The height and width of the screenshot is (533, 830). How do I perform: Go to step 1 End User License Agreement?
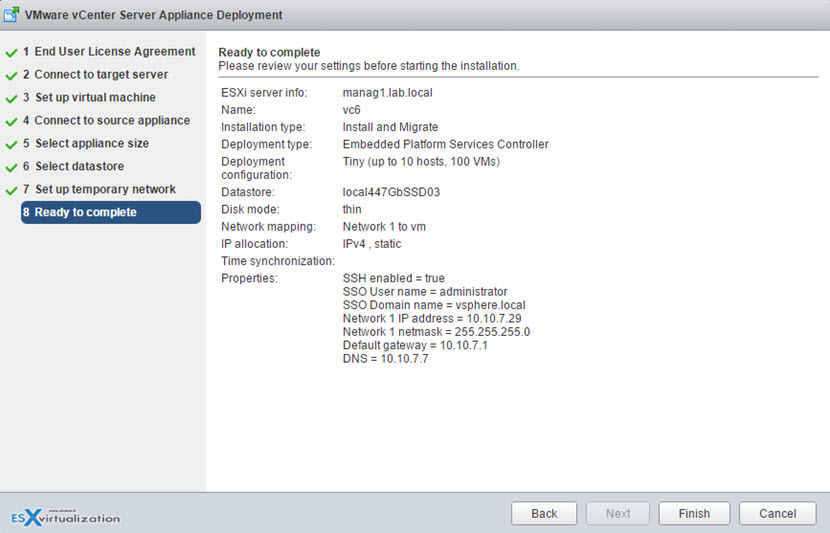(x=109, y=51)
